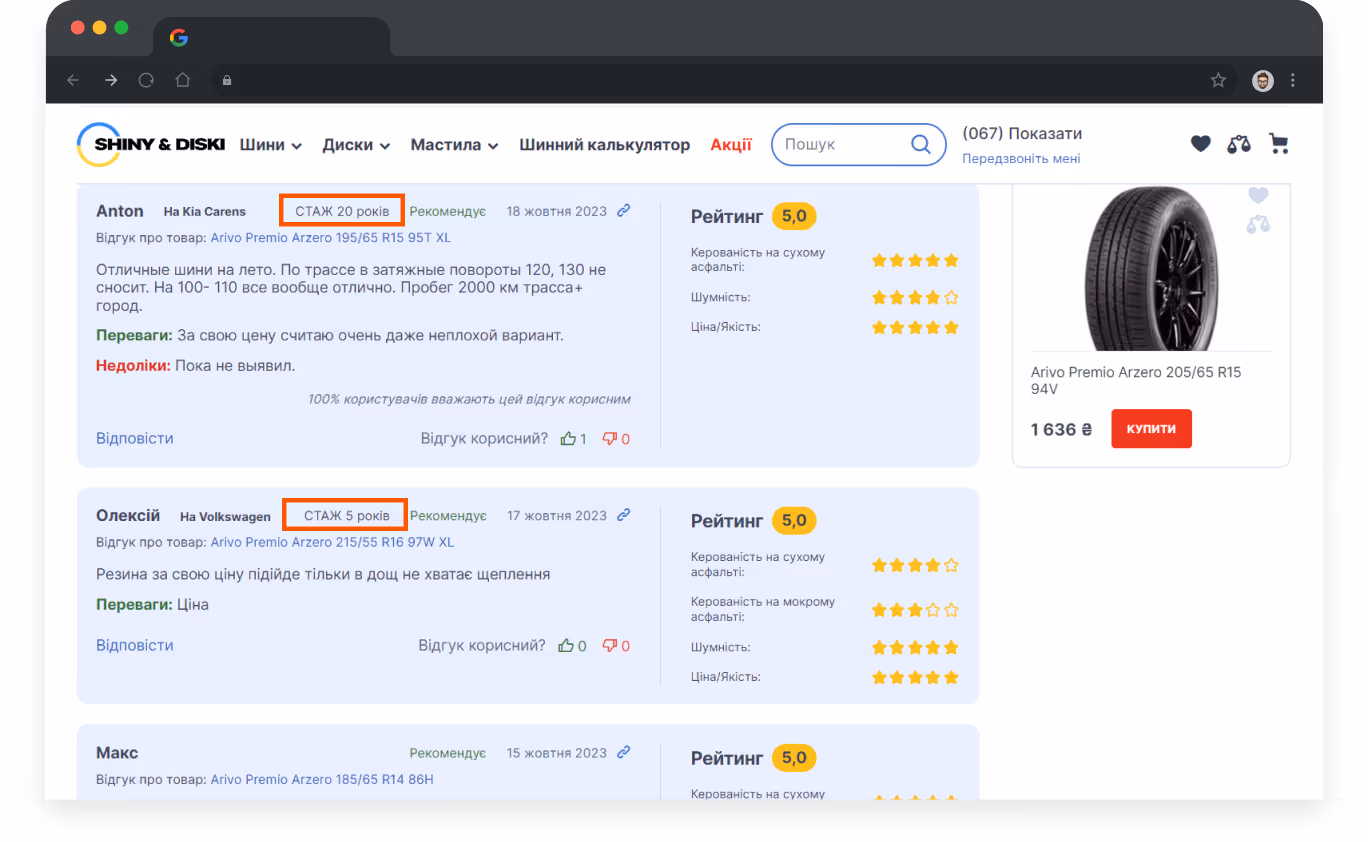Click the browser forward arrow
This screenshot has height=842, width=1368.
point(110,80)
